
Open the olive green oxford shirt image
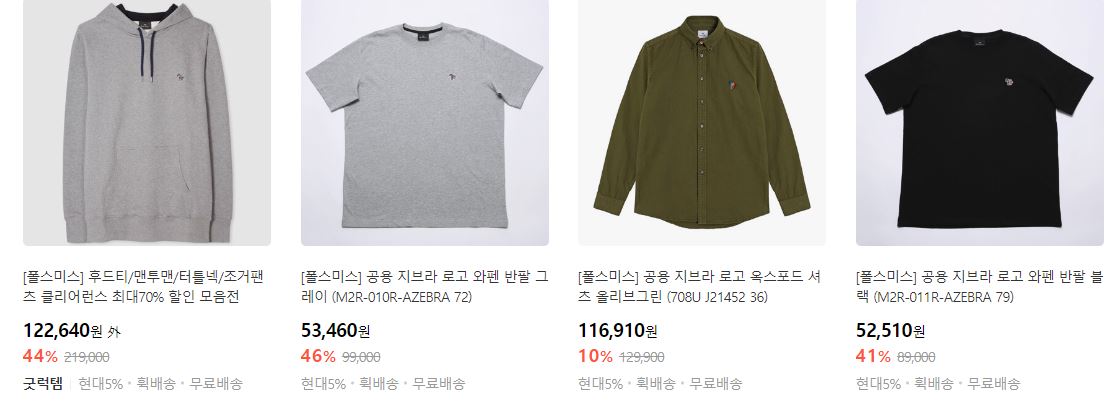coord(702,123)
